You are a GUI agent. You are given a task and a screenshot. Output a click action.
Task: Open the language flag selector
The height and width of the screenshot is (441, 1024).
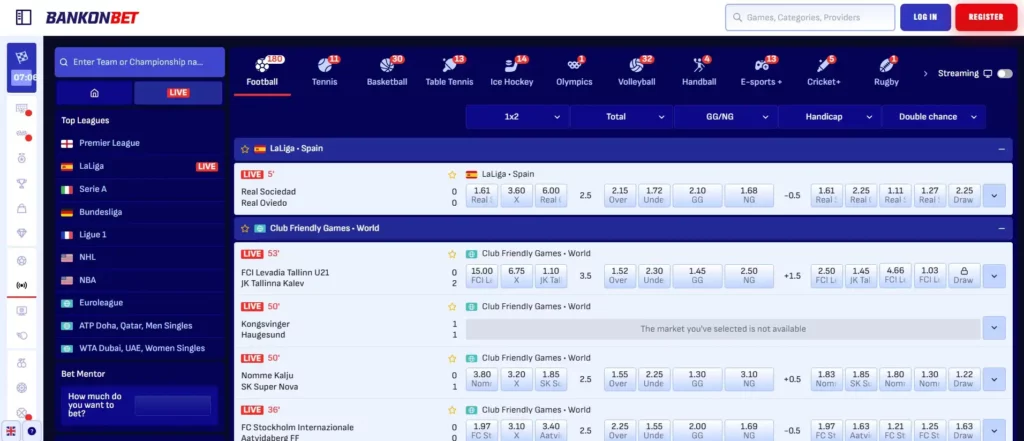(x=11, y=431)
